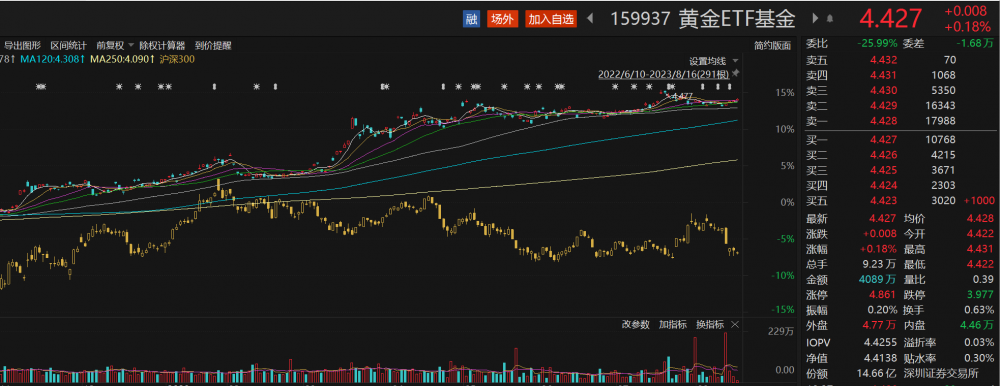This screenshot has height=386, width=1000.
Task: Click the first event star marker on chart
Action: pos(41,87)
